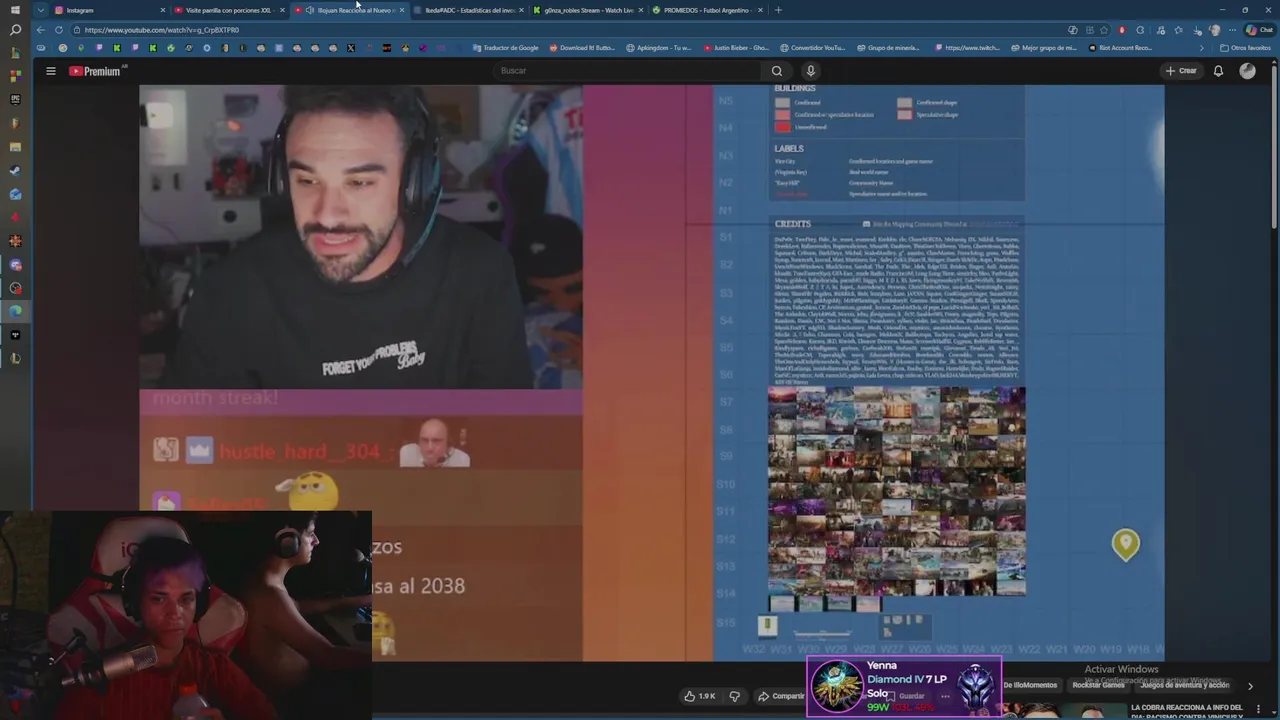
Task: Select the Rockstar Games chip
Action: (1099, 685)
